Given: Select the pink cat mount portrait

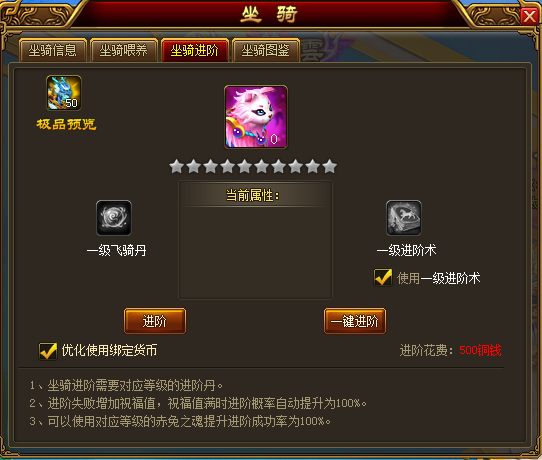Looking at the screenshot, I should pyautogui.click(x=256, y=117).
